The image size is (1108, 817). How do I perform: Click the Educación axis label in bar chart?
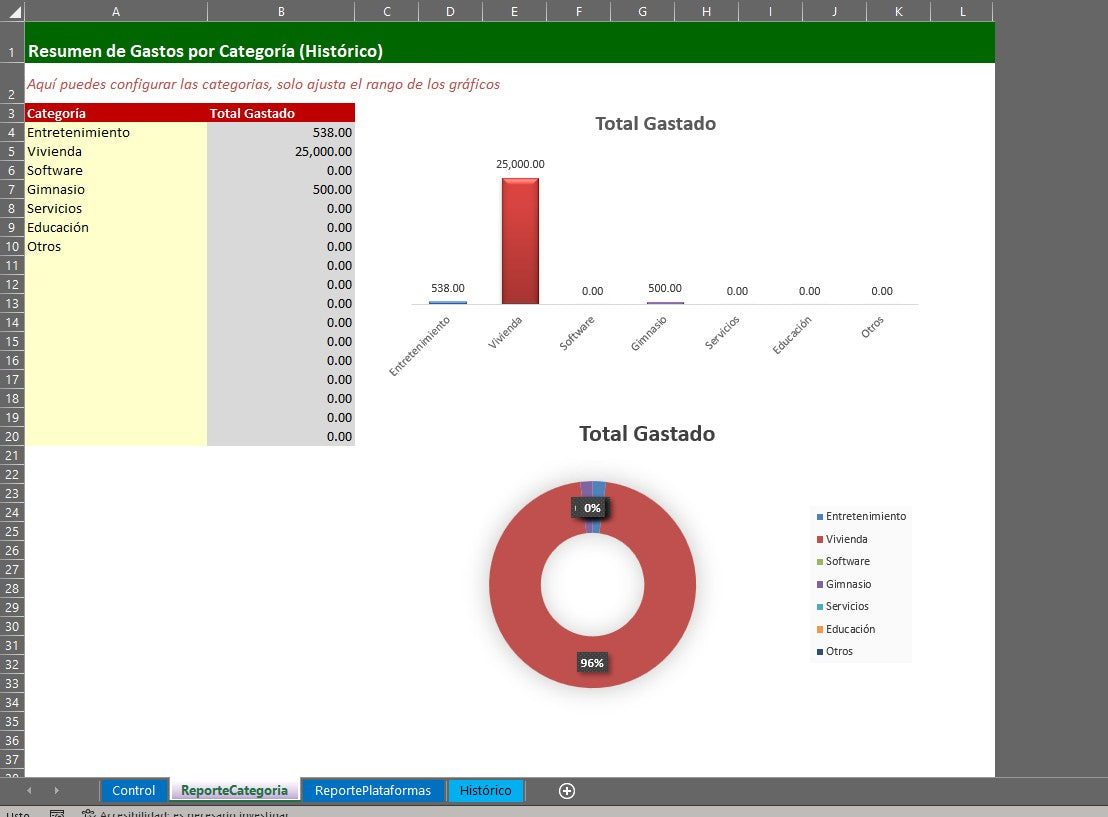[791, 335]
